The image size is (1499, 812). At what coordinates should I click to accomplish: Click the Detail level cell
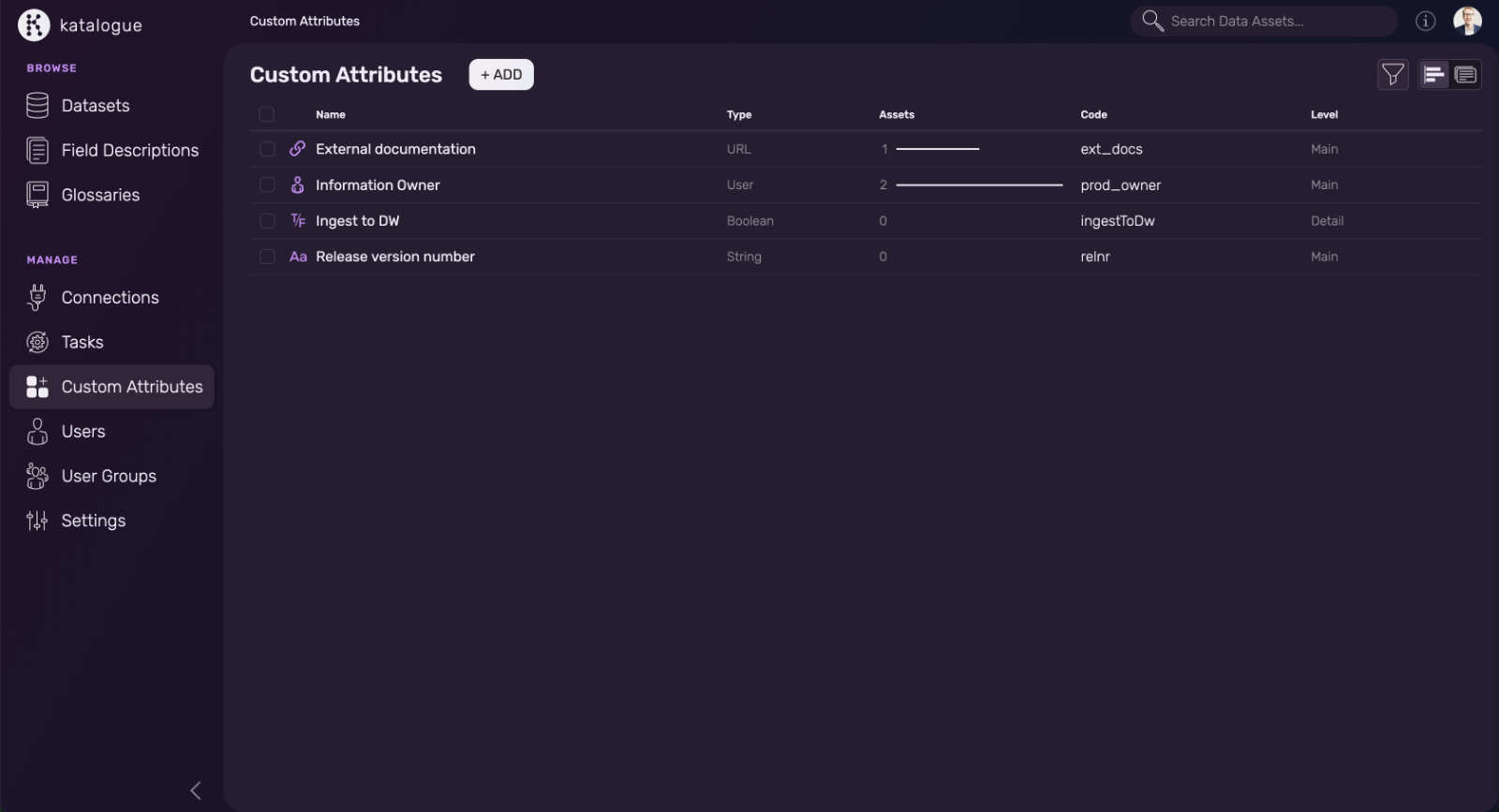[1327, 221]
